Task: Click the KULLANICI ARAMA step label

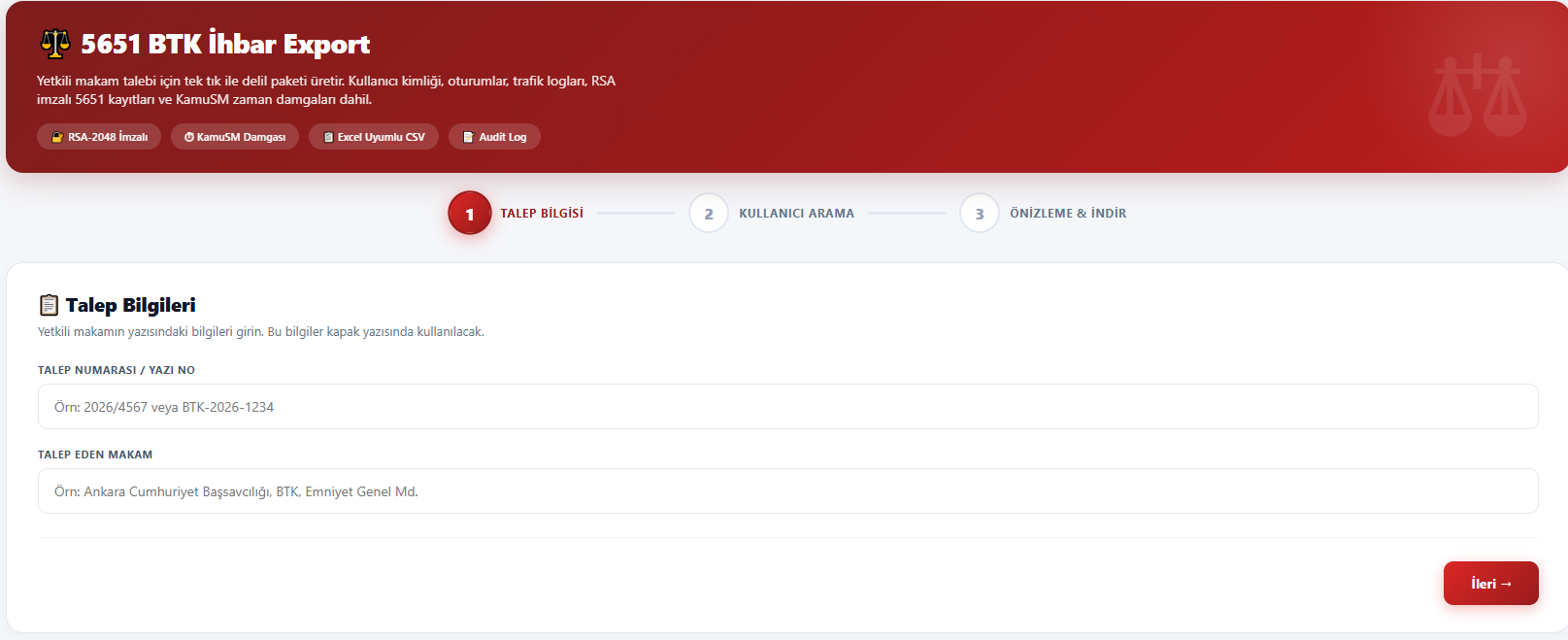Action: [x=797, y=214]
